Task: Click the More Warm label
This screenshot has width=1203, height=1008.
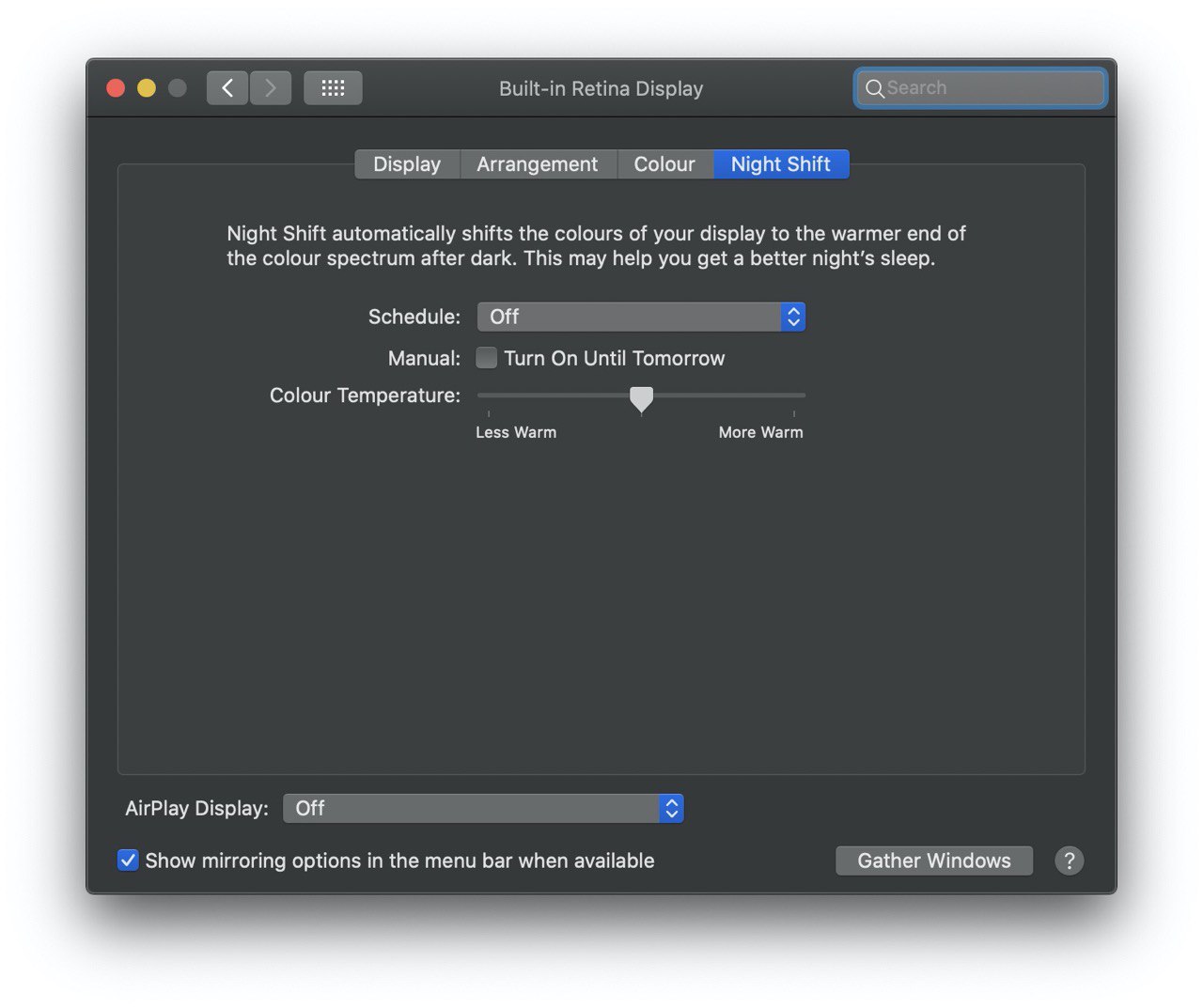Action: click(x=761, y=432)
